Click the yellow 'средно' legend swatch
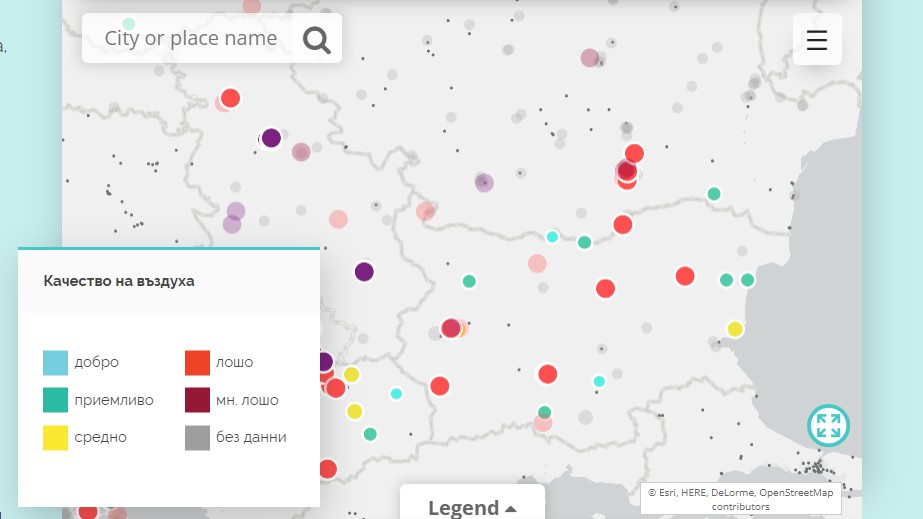The image size is (923, 519). coord(55,437)
